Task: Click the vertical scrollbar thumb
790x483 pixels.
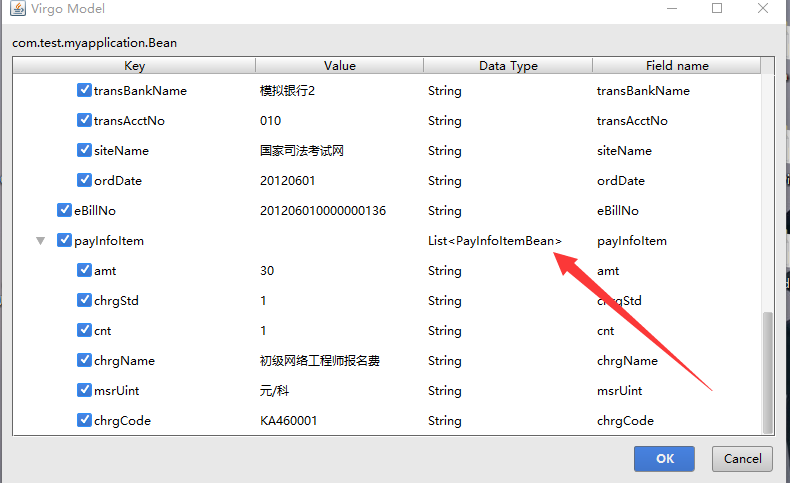Action: coord(767,373)
